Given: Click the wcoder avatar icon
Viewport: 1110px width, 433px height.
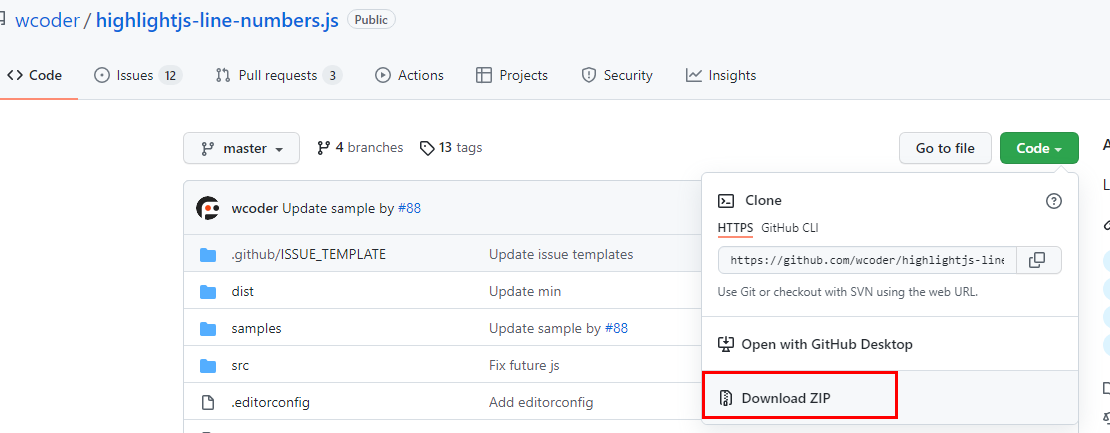Looking at the screenshot, I should tap(207, 208).
